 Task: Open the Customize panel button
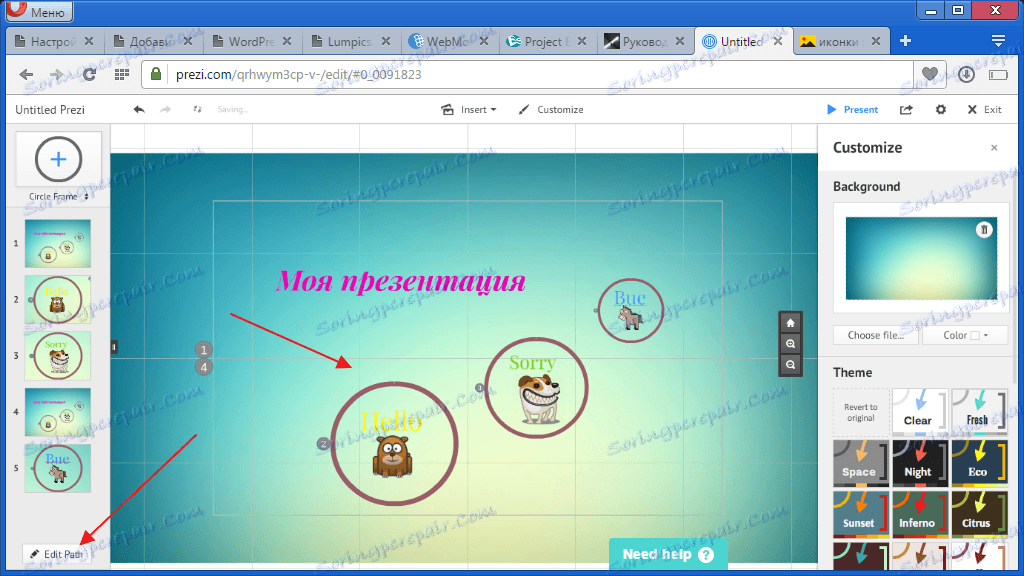551,110
